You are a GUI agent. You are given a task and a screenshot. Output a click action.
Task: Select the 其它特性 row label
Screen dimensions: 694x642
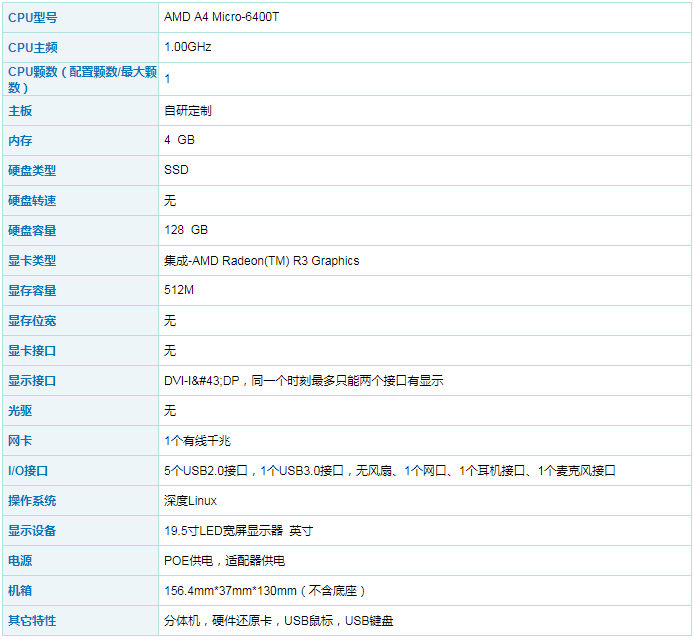[x=32, y=621]
